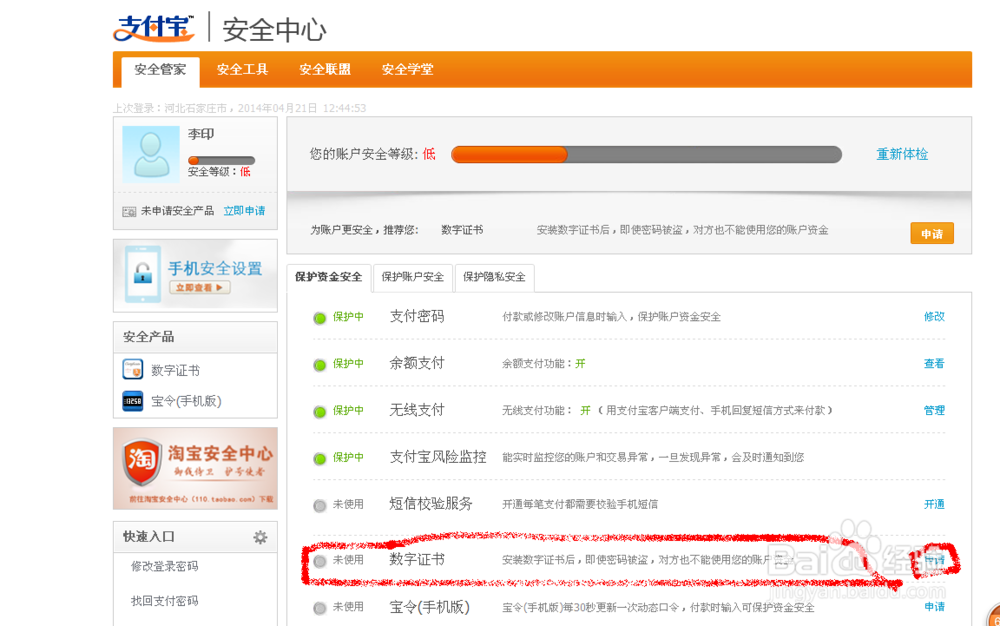Click the 宝令(手机版) link in 安全产品 list
The image size is (1000, 626).
click(186, 401)
